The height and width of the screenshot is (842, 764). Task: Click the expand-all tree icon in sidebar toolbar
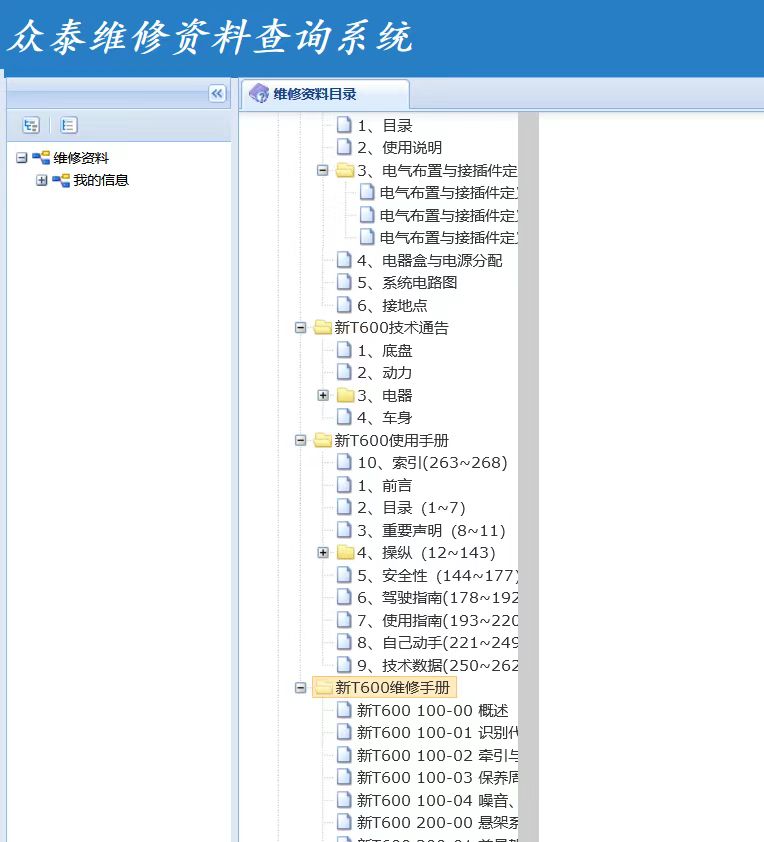[31, 125]
